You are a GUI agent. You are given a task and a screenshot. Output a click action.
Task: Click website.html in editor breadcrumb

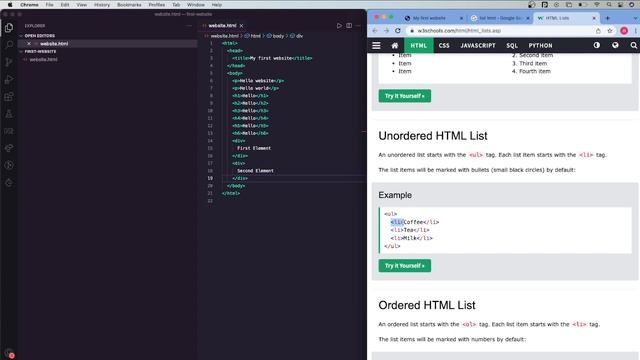click(224, 36)
